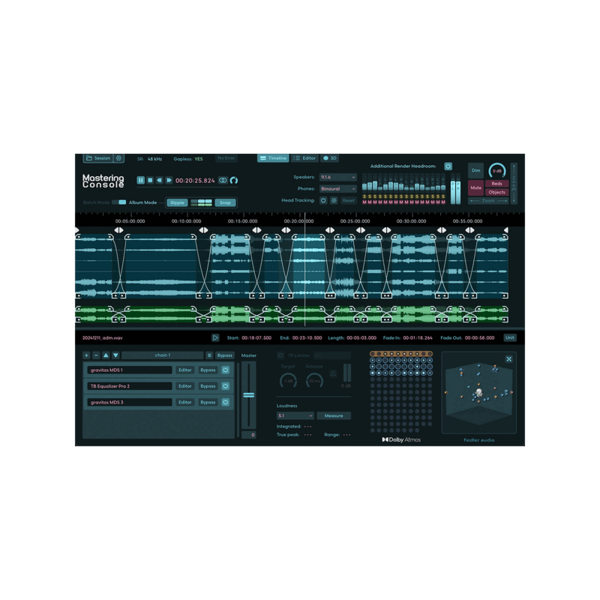Skip to the next clip
Screen dimensions: 600x600
pos(169,180)
